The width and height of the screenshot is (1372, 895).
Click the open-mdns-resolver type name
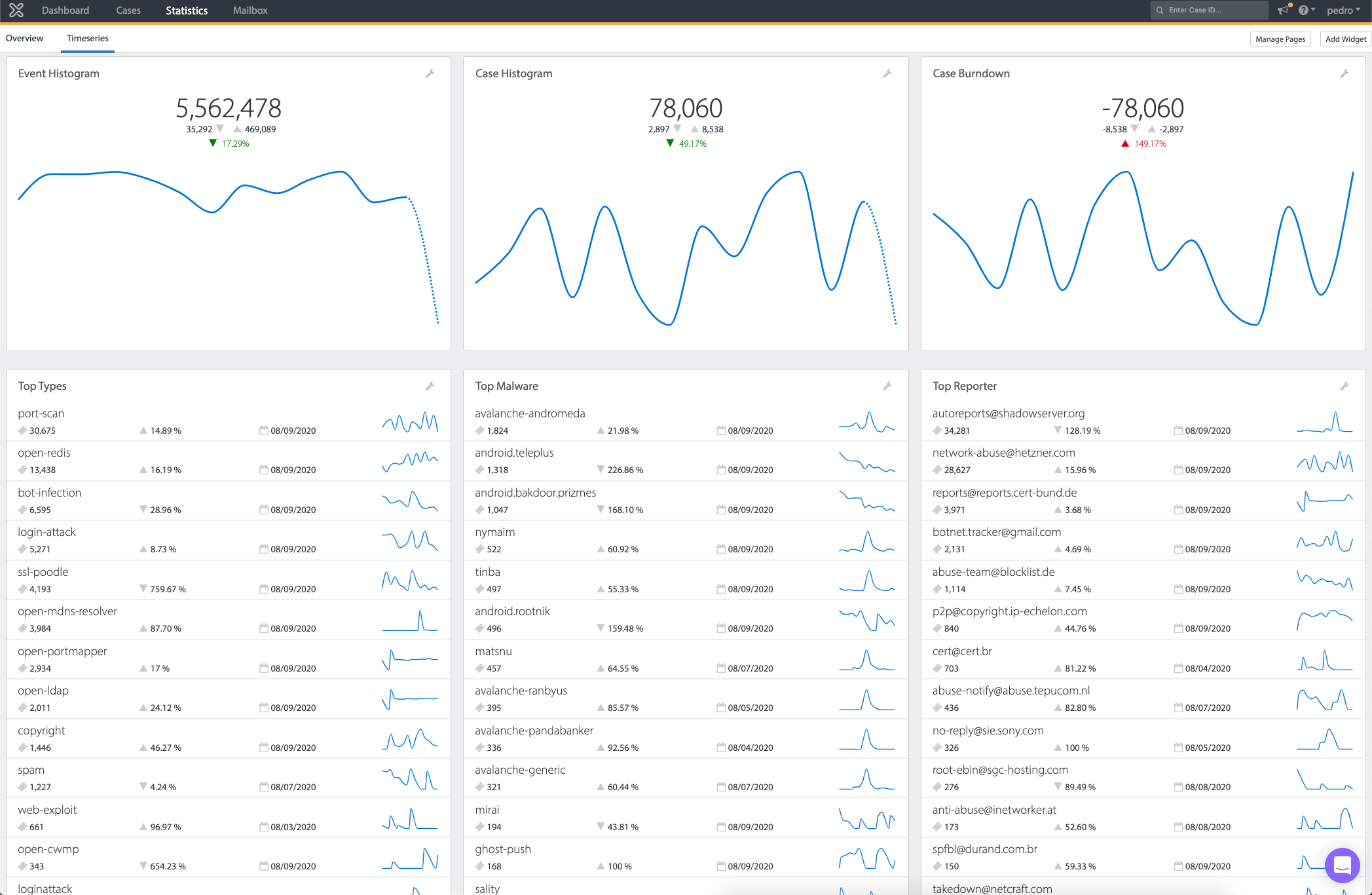[67, 611]
